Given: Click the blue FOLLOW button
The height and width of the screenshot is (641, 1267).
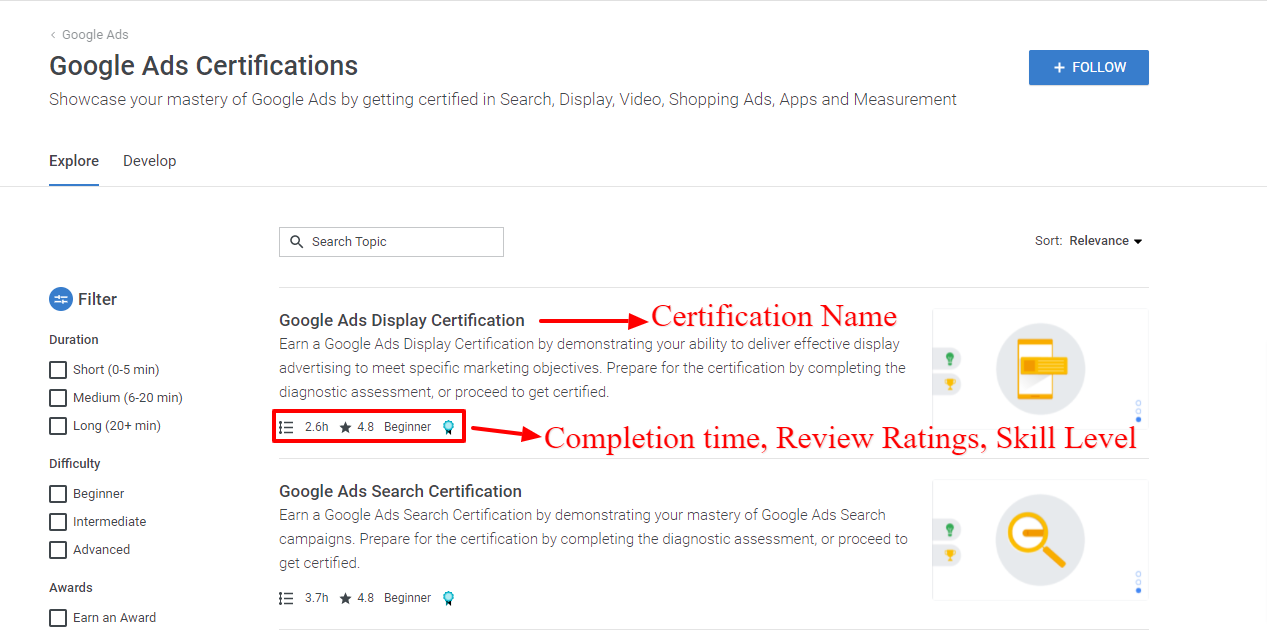Looking at the screenshot, I should [x=1088, y=68].
